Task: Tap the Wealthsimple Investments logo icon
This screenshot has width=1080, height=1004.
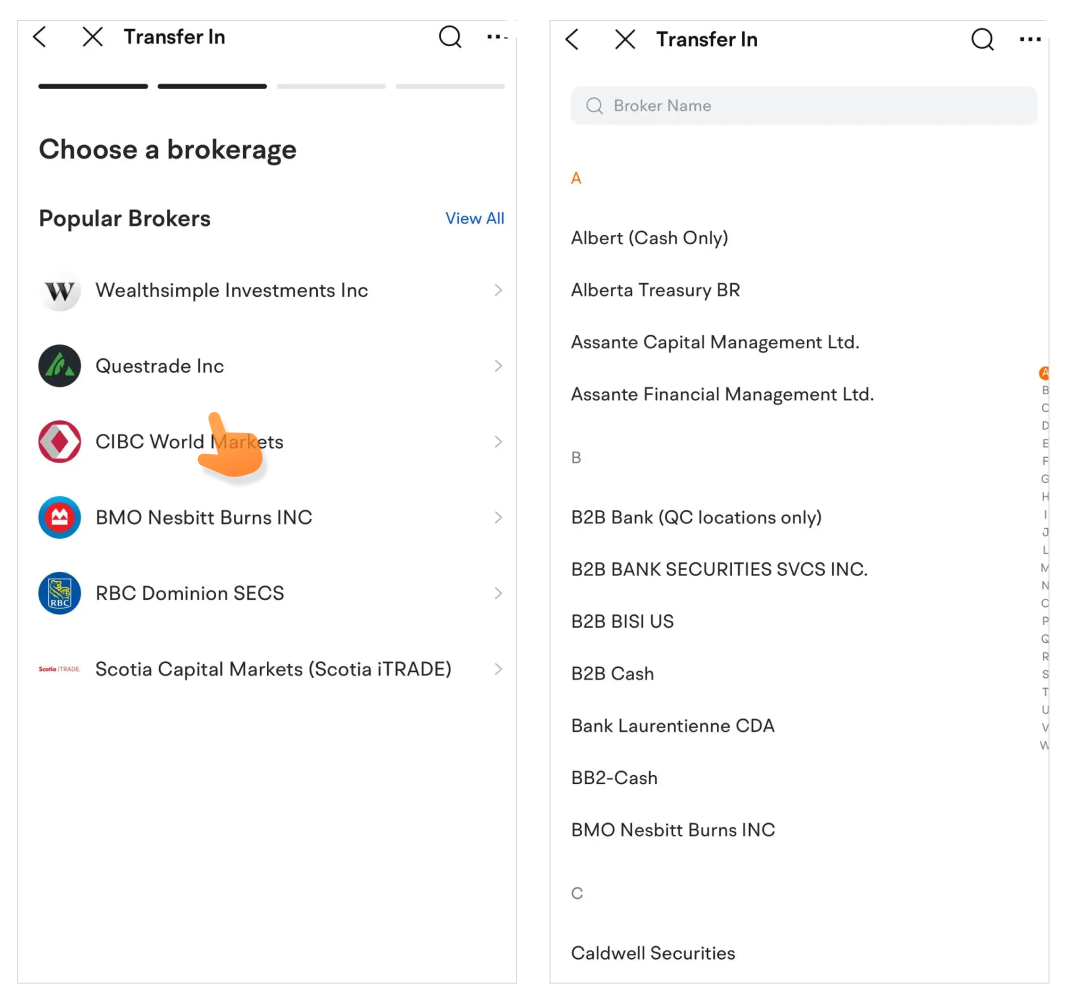Action: point(60,291)
